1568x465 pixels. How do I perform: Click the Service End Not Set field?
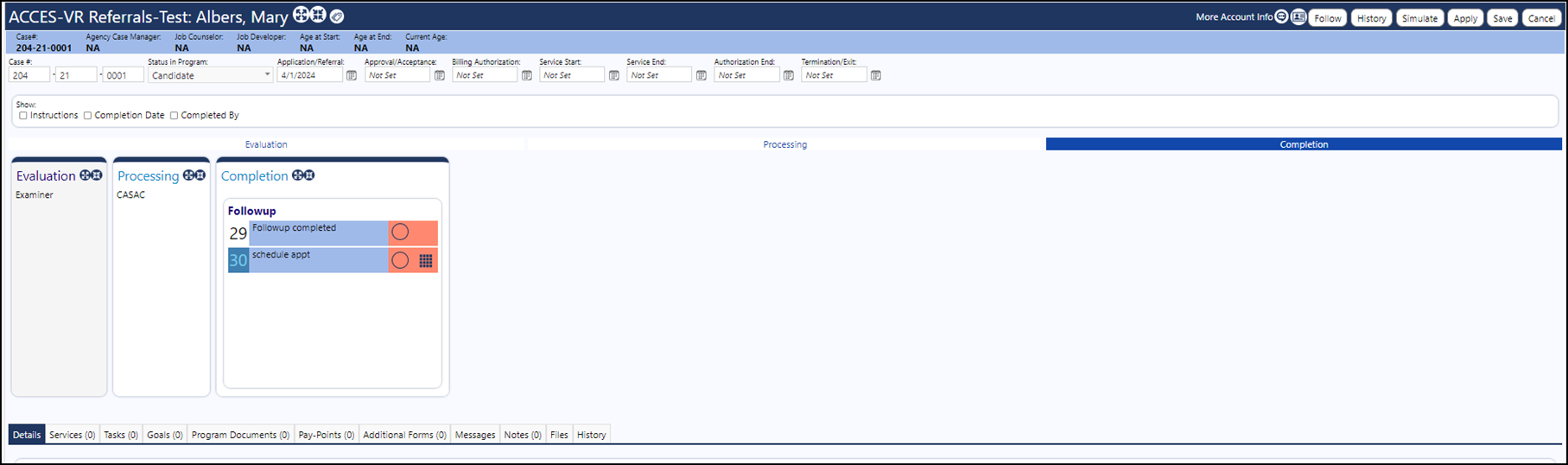pyautogui.click(x=659, y=75)
